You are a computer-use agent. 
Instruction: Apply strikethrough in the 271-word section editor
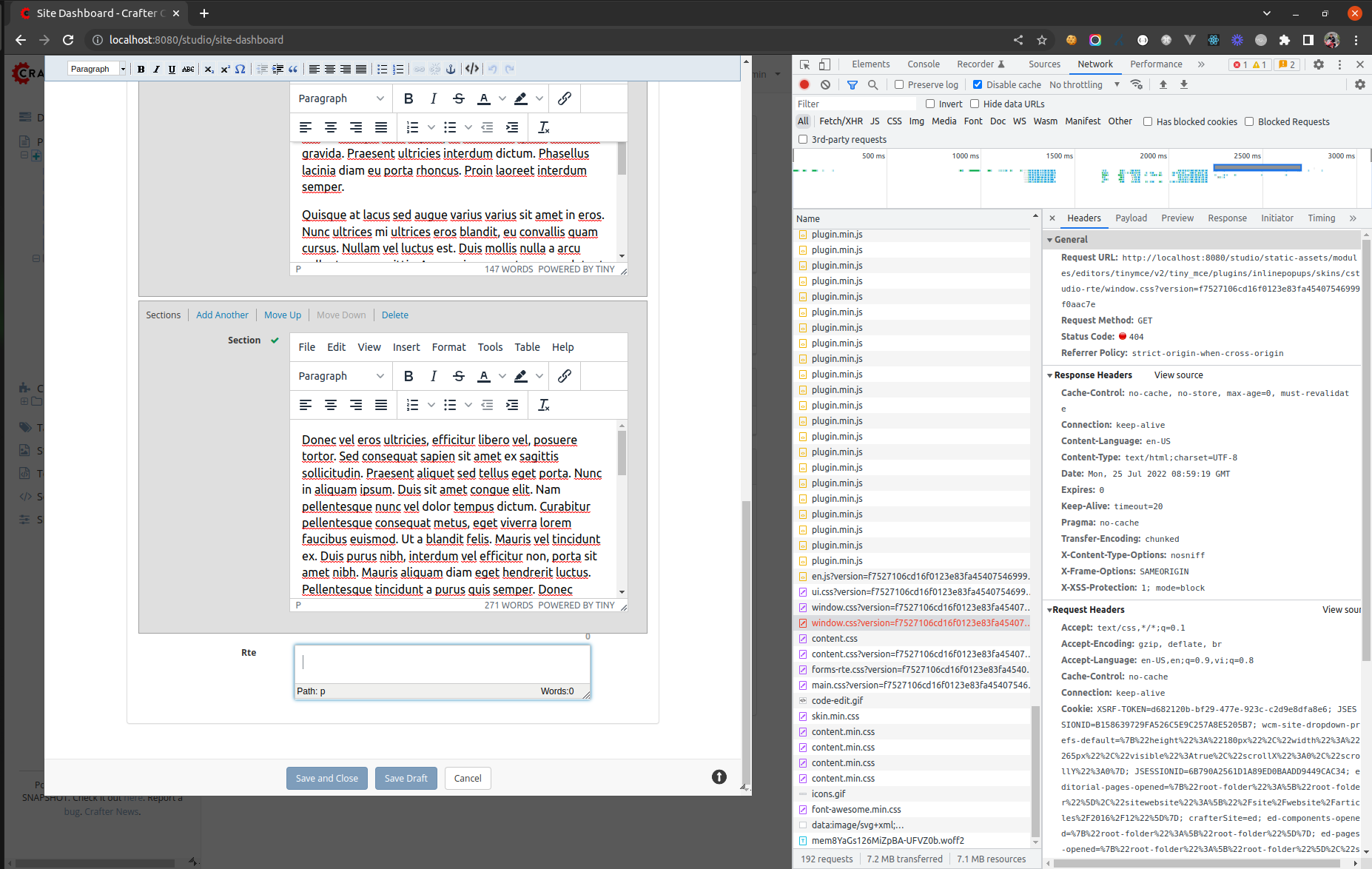point(459,376)
